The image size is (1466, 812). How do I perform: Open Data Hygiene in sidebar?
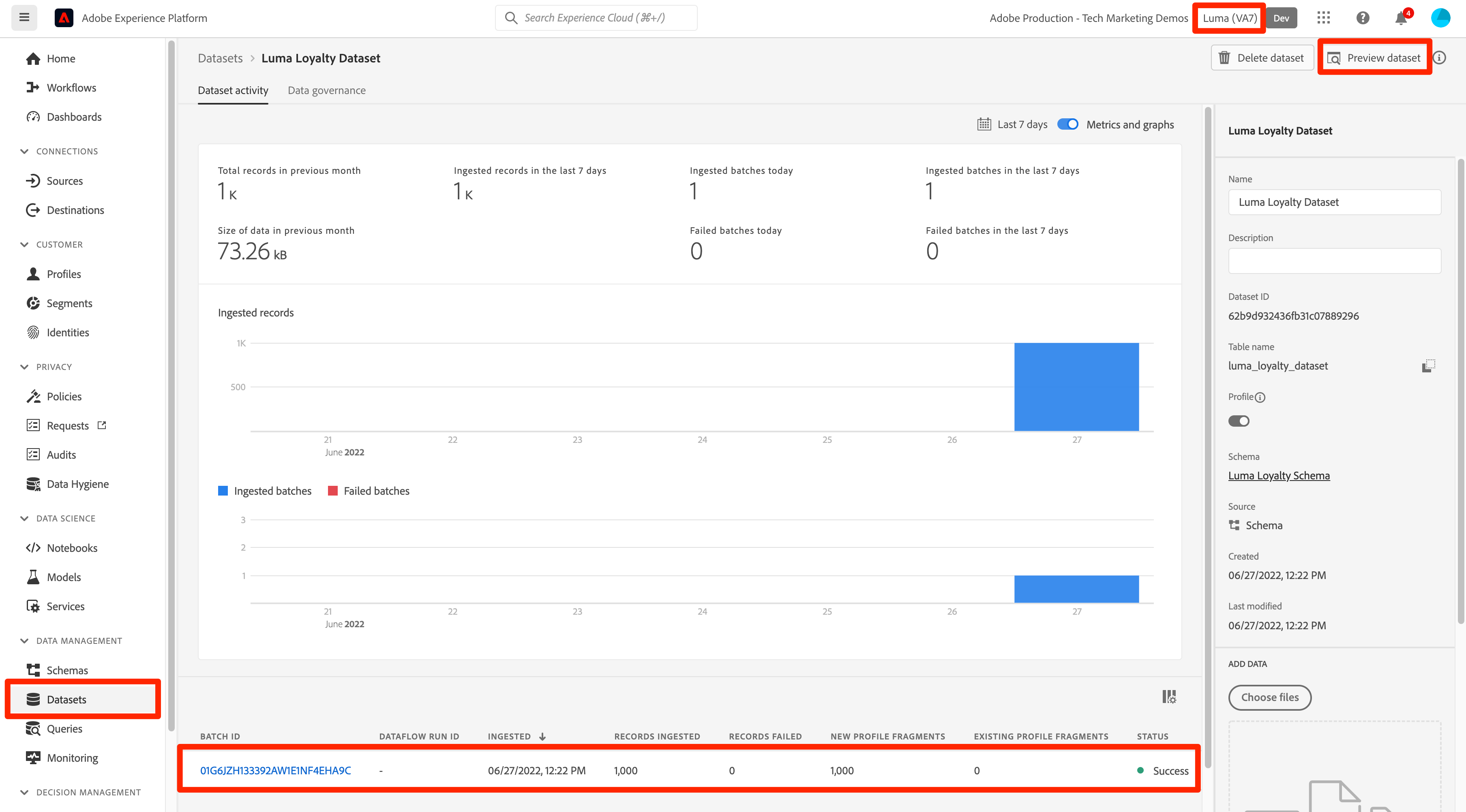pos(77,484)
